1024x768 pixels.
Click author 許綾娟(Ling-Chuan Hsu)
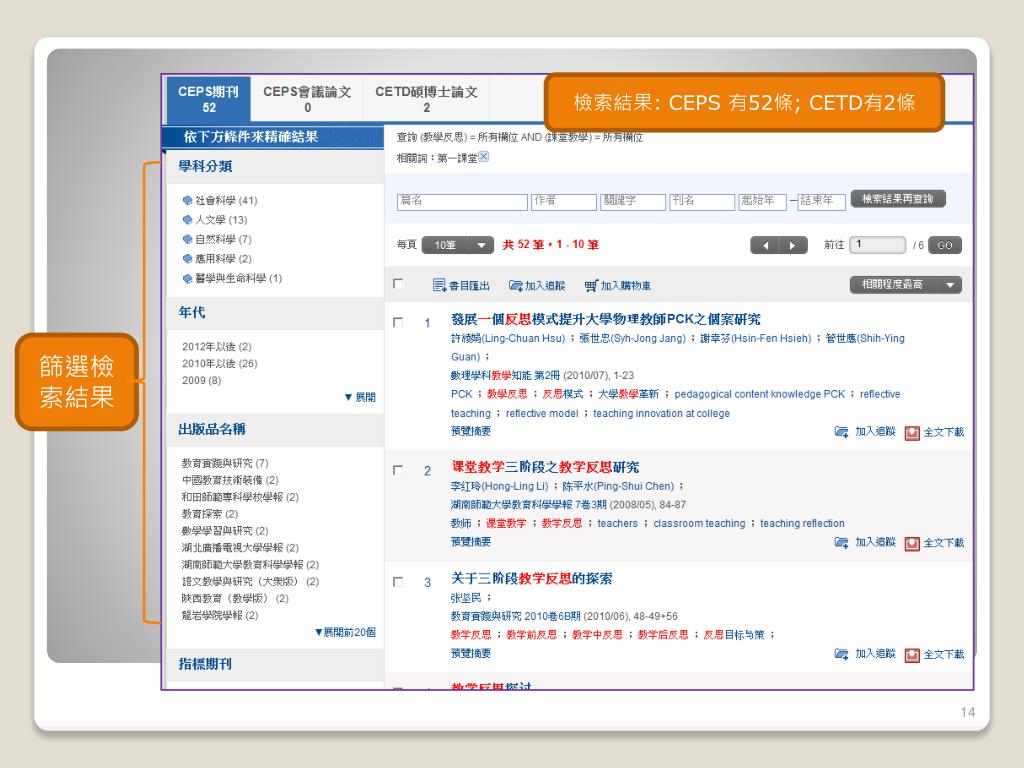(508, 338)
